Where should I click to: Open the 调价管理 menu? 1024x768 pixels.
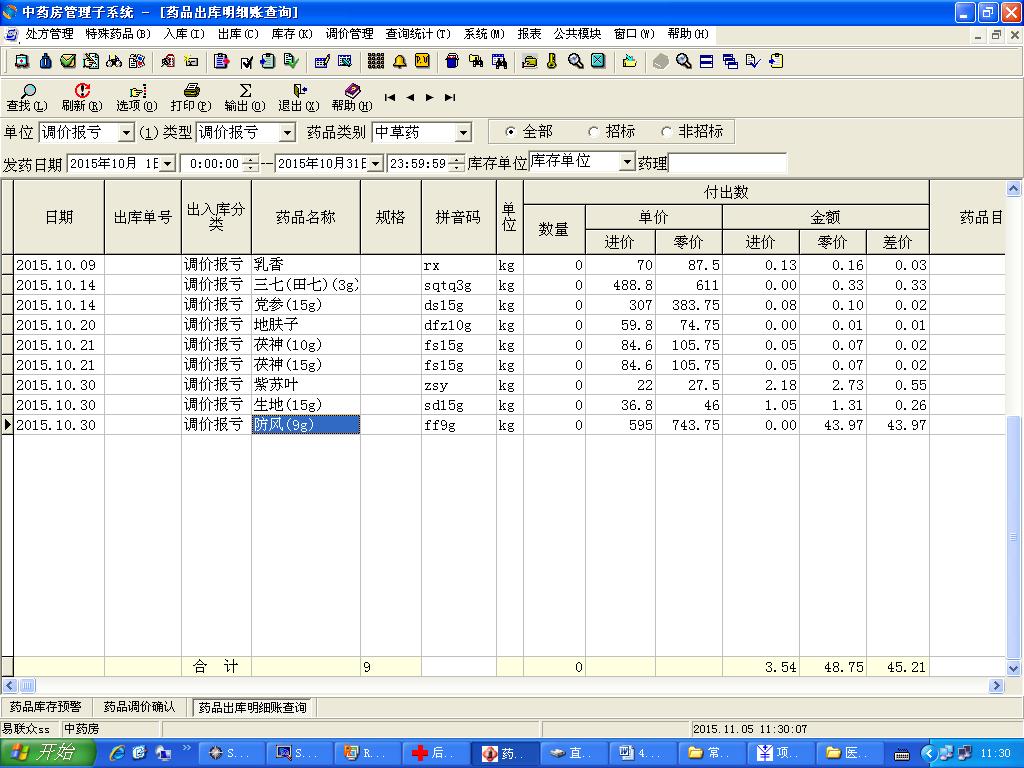(349, 33)
